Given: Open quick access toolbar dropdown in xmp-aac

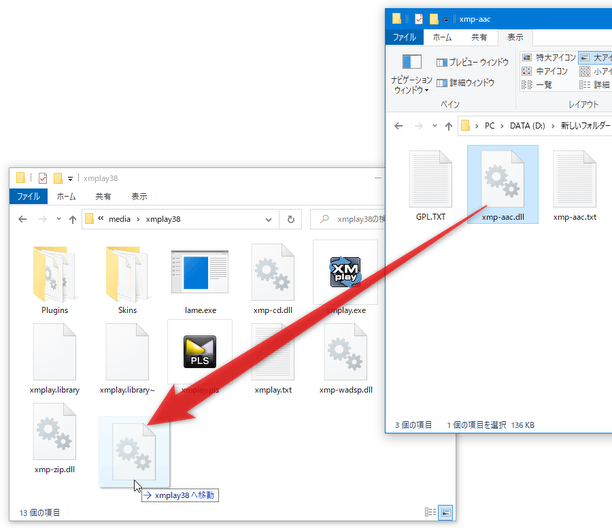Looking at the screenshot, I should [447, 19].
